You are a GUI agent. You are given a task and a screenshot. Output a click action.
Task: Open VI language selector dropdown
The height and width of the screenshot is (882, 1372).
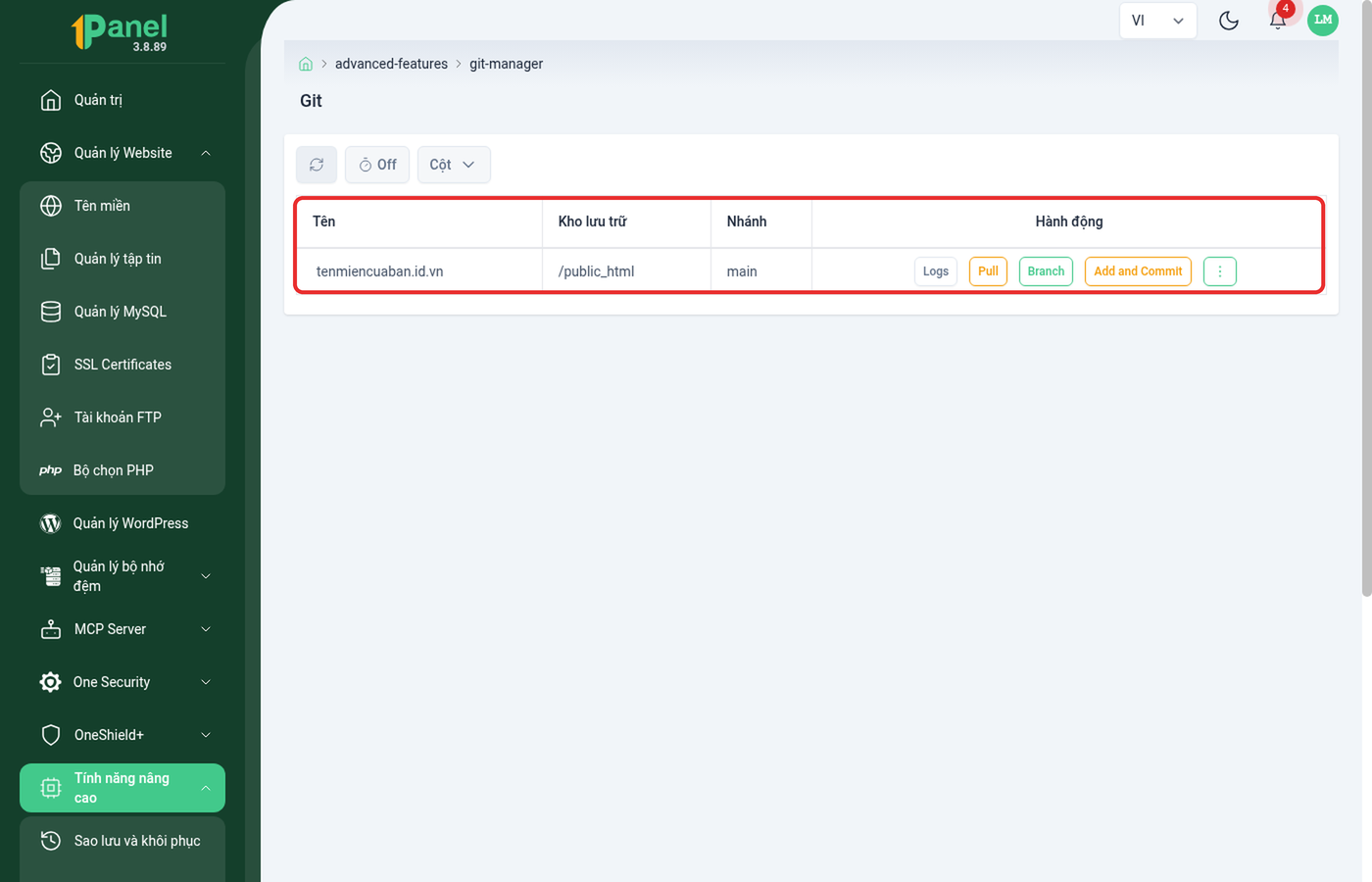1158,21
